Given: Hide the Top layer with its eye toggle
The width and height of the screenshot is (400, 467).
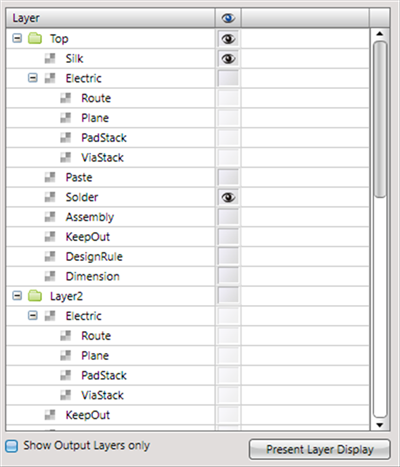Looking at the screenshot, I should pyautogui.click(x=228, y=39).
